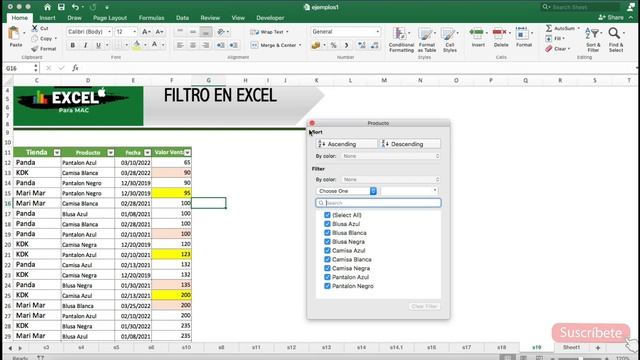Click the Paste clipboard icon
Image resolution: width=640 pixels, height=360 pixels.
(14, 33)
